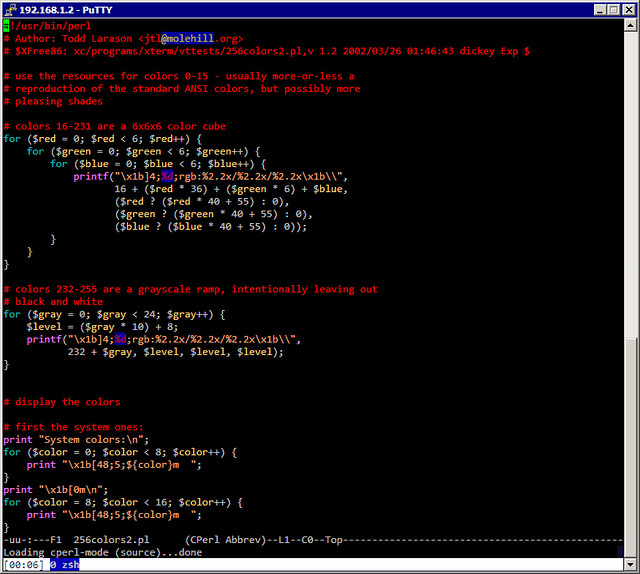Click the '($blue ? ($blue * 40' line

(x=211, y=227)
